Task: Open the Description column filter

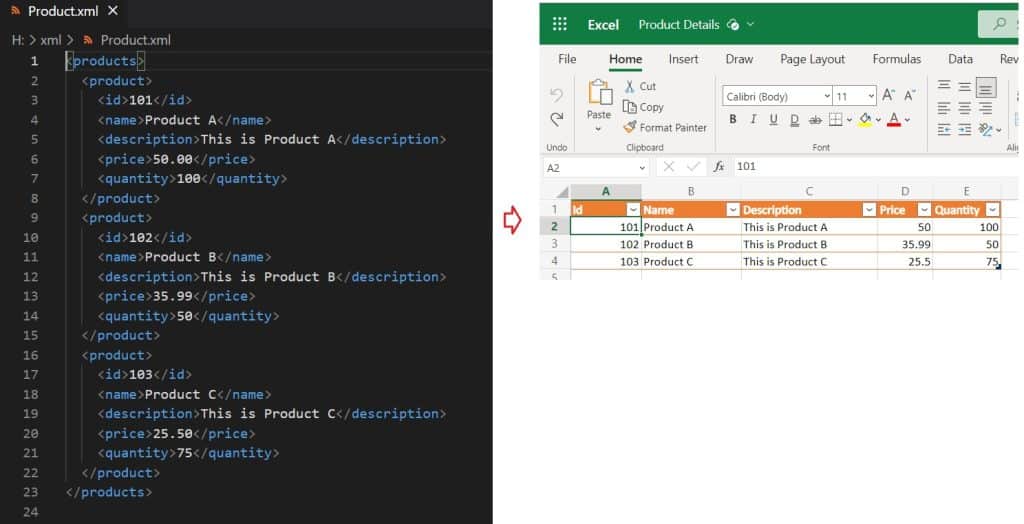Action: [x=869, y=210]
